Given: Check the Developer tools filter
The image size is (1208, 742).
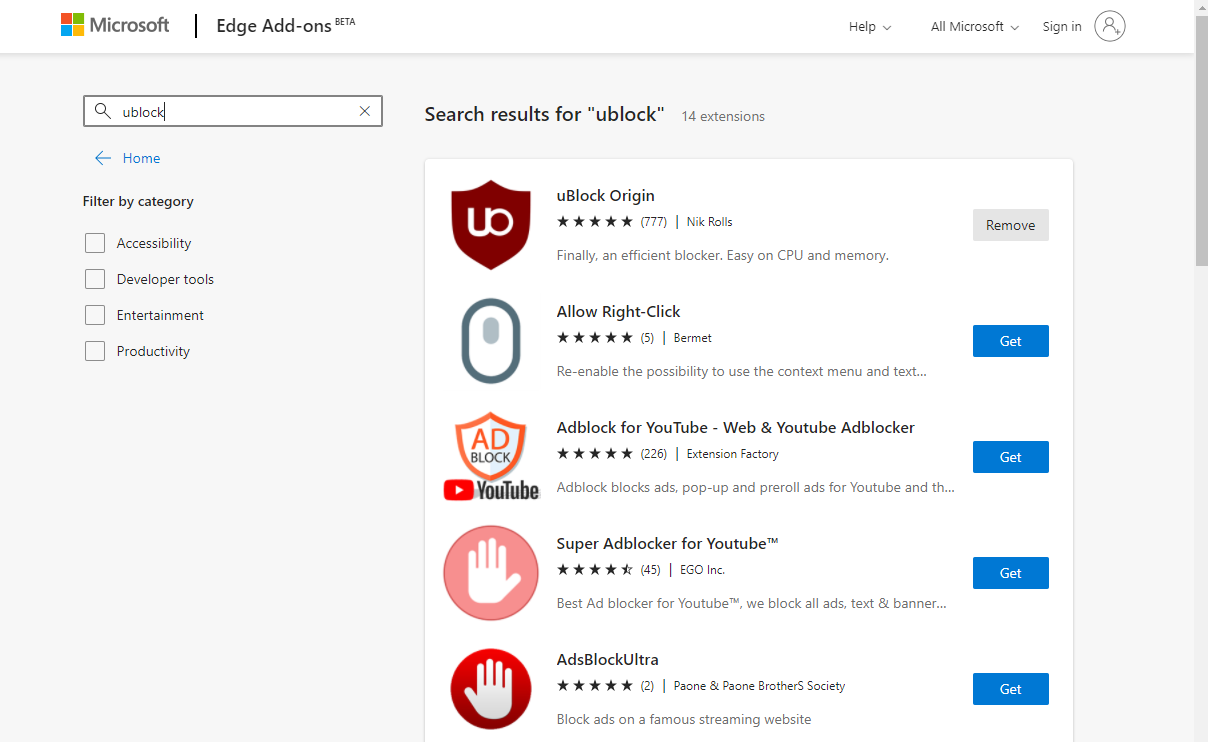Looking at the screenshot, I should [95, 279].
